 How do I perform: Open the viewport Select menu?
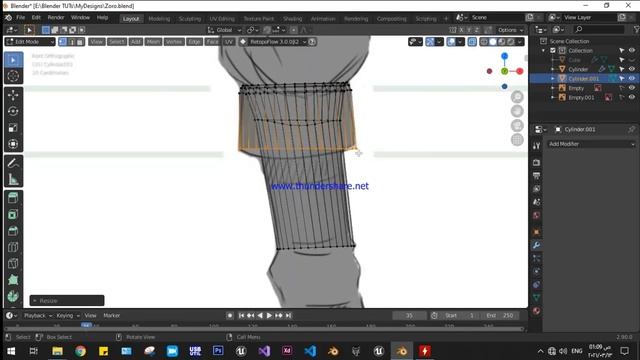point(116,42)
